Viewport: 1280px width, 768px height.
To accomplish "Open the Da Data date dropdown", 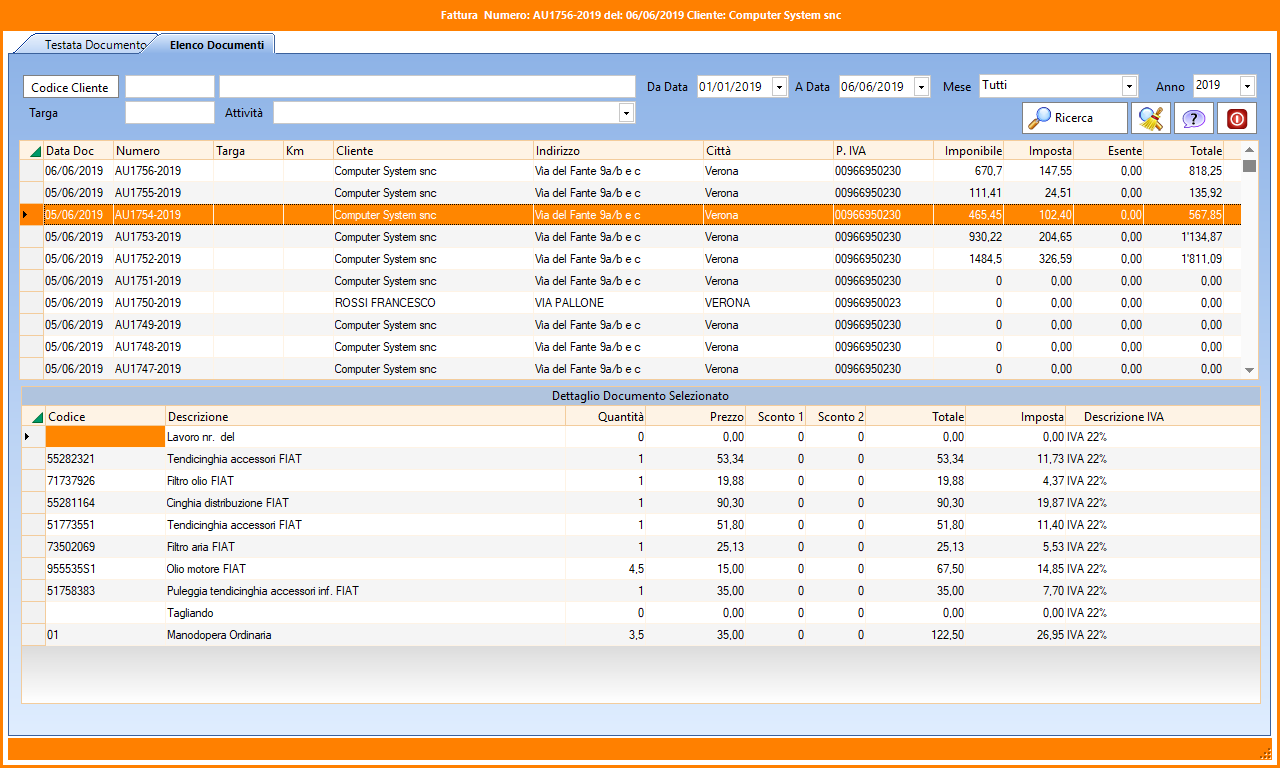I will point(780,87).
